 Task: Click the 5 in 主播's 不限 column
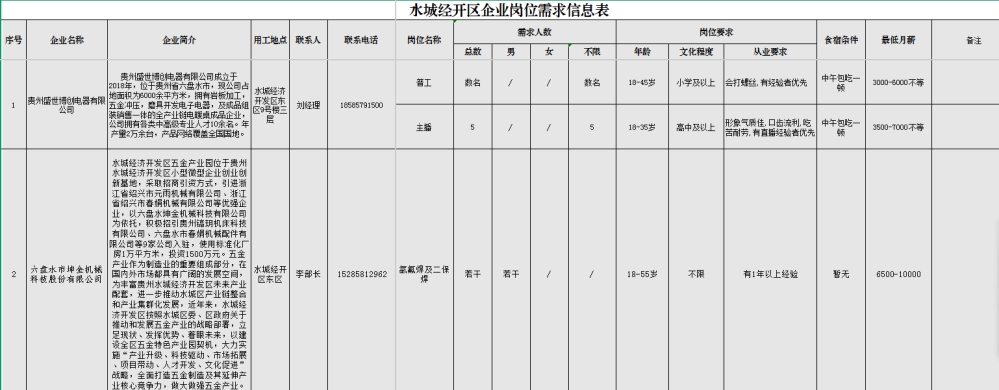pyautogui.click(x=592, y=127)
